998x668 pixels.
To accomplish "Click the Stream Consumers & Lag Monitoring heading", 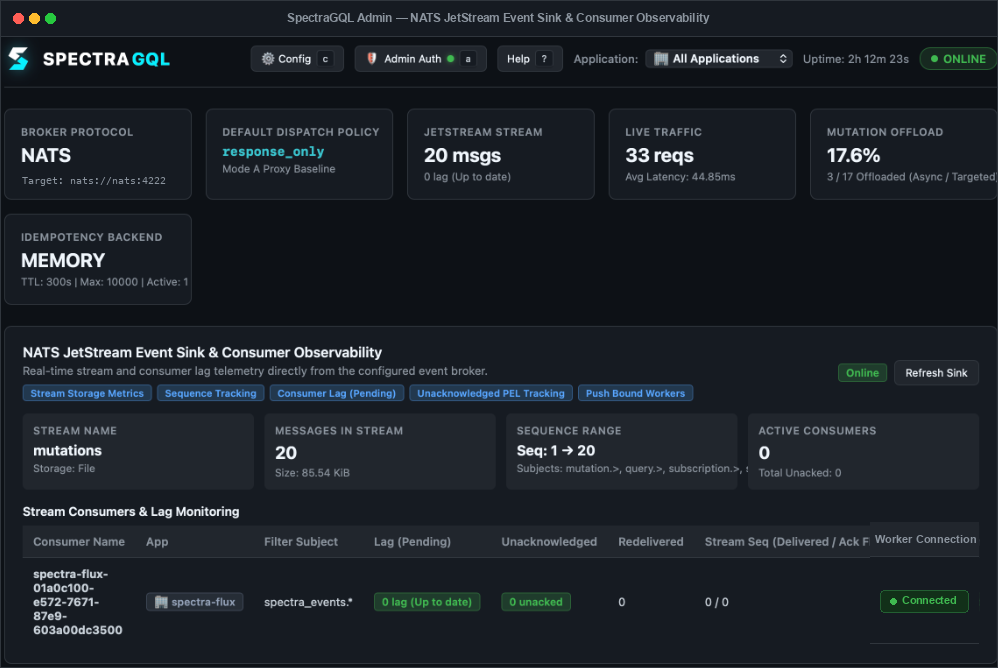I will coord(131,511).
